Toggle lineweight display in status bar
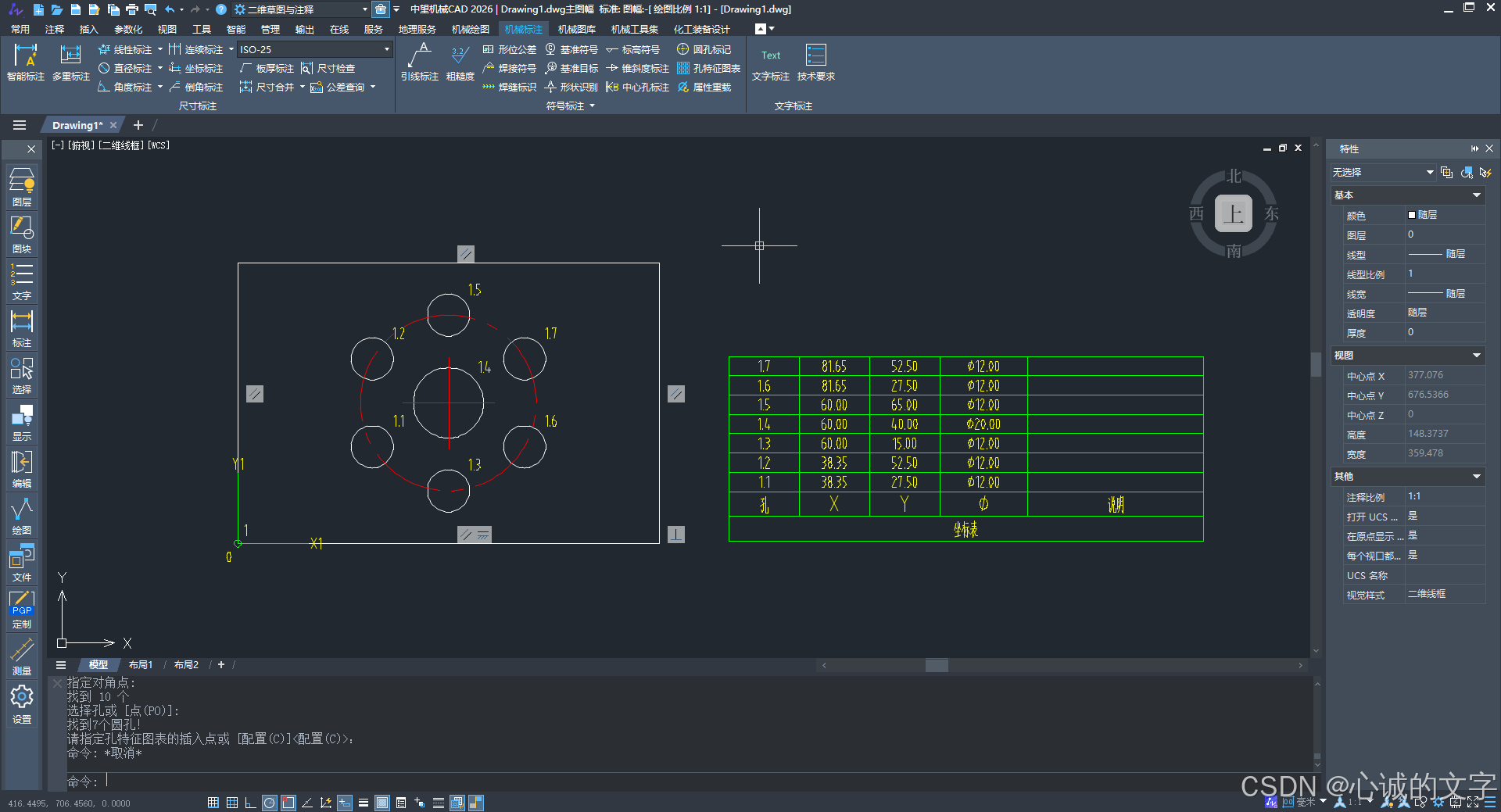This screenshot has height=812, width=1501. [x=363, y=803]
